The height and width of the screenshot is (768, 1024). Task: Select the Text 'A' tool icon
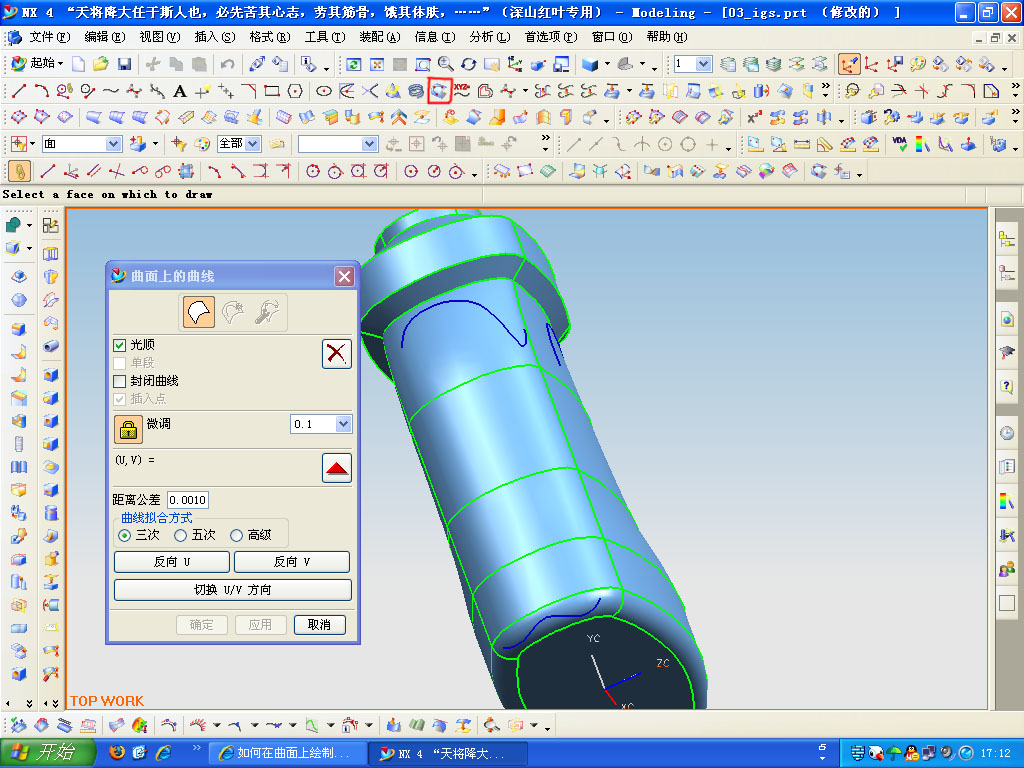[x=180, y=91]
